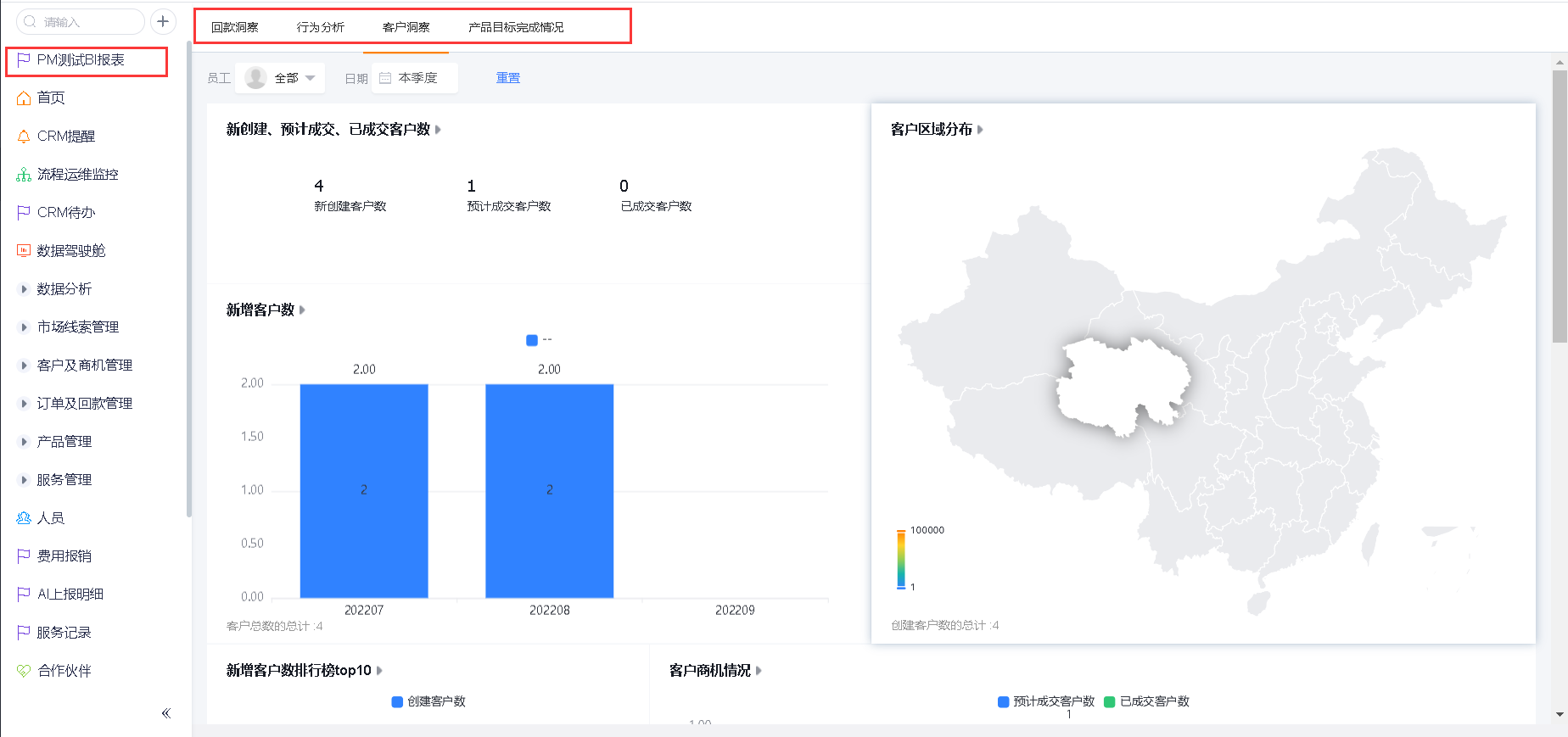Click the AI上报明细 flag icon
Screen dimensions: 1568x737
coord(24,595)
